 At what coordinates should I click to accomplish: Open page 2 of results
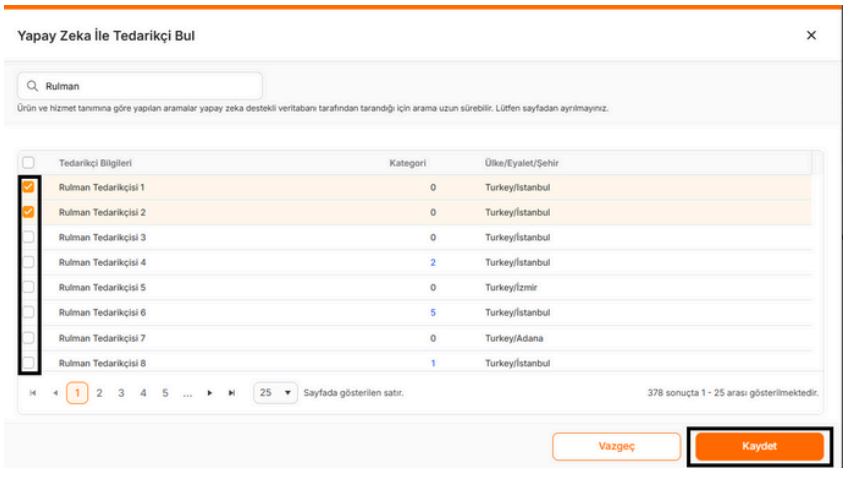click(99, 394)
